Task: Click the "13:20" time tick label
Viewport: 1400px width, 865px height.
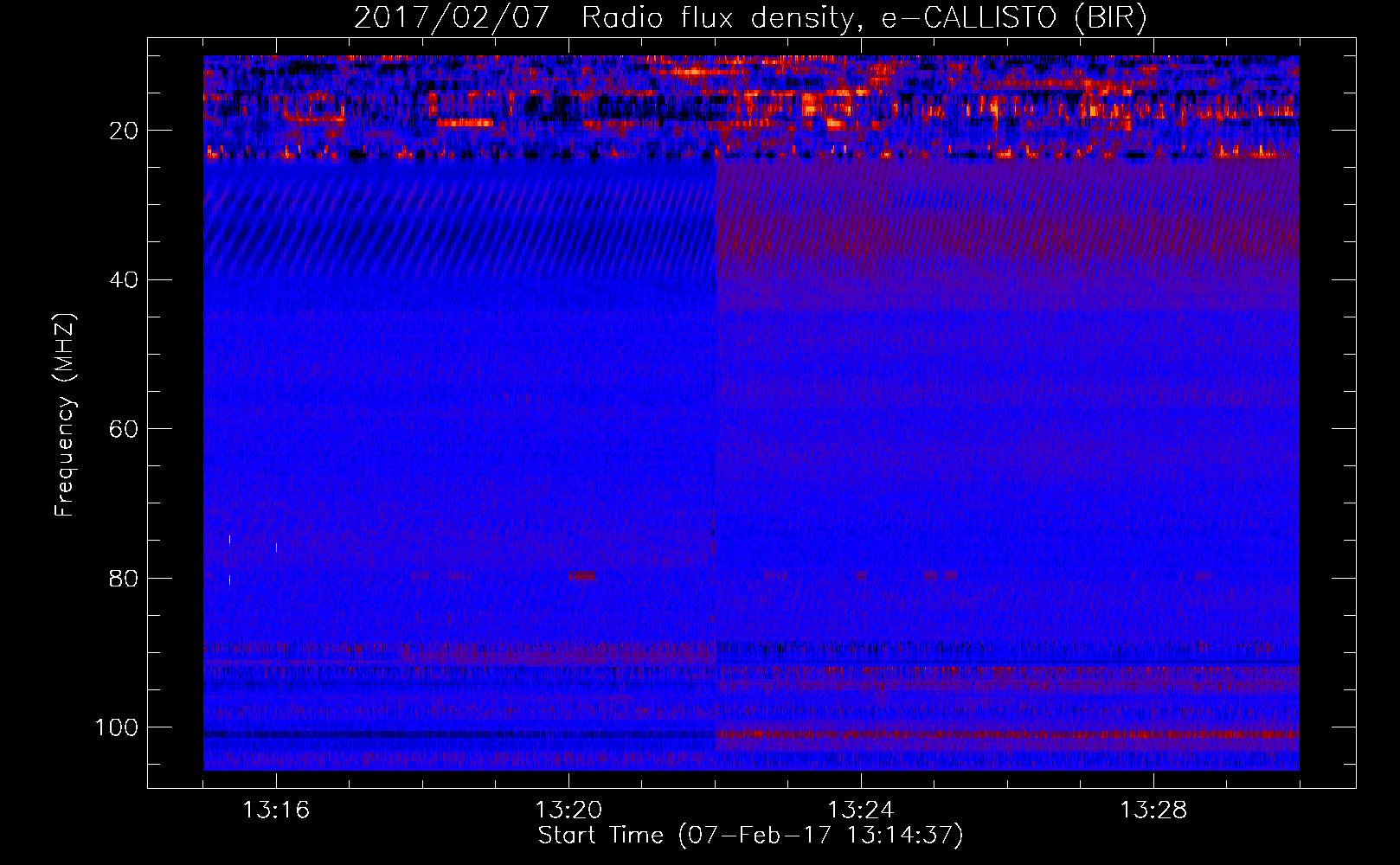Action: (568, 811)
